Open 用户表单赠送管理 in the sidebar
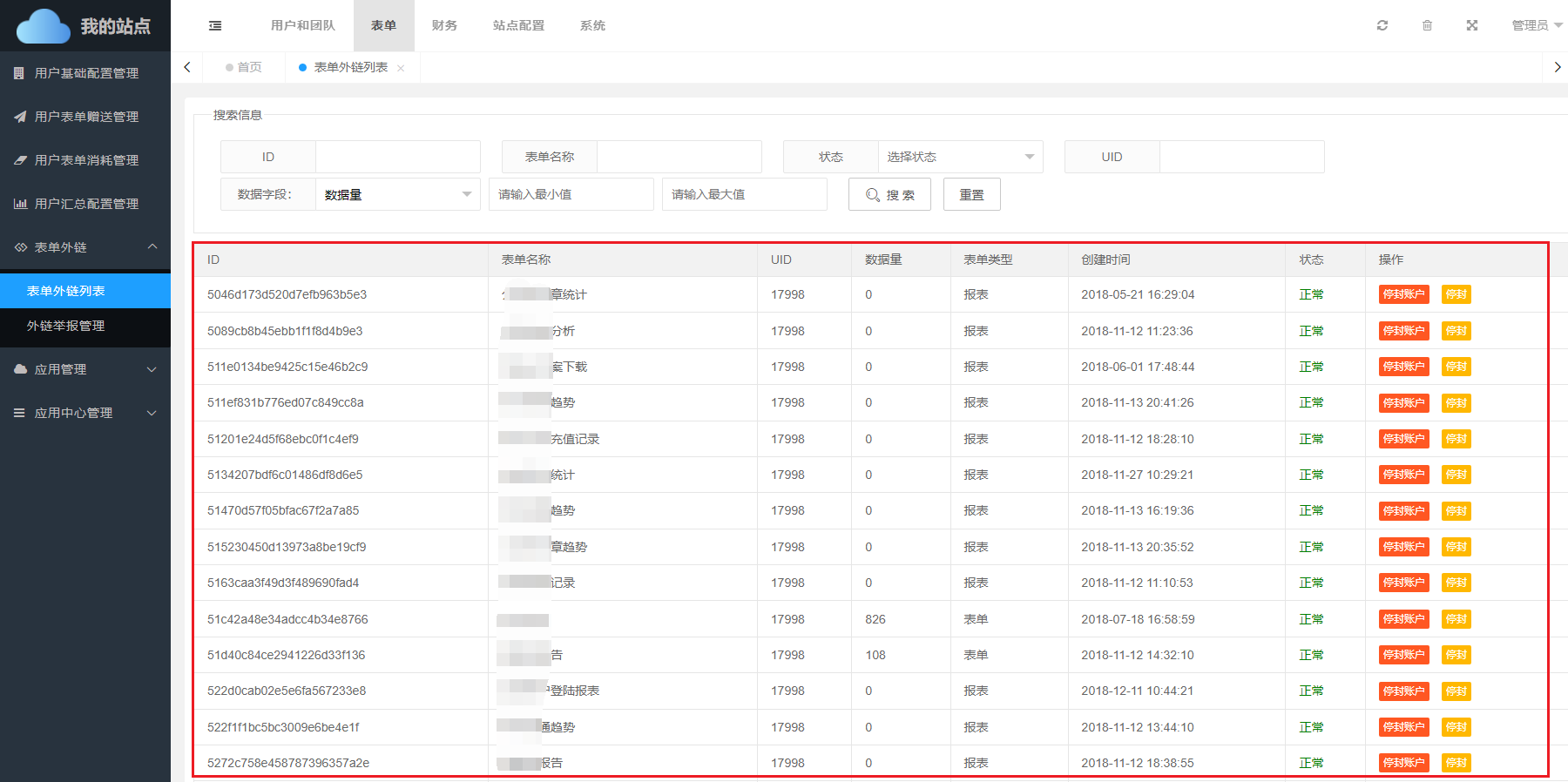 pos(85,117)
